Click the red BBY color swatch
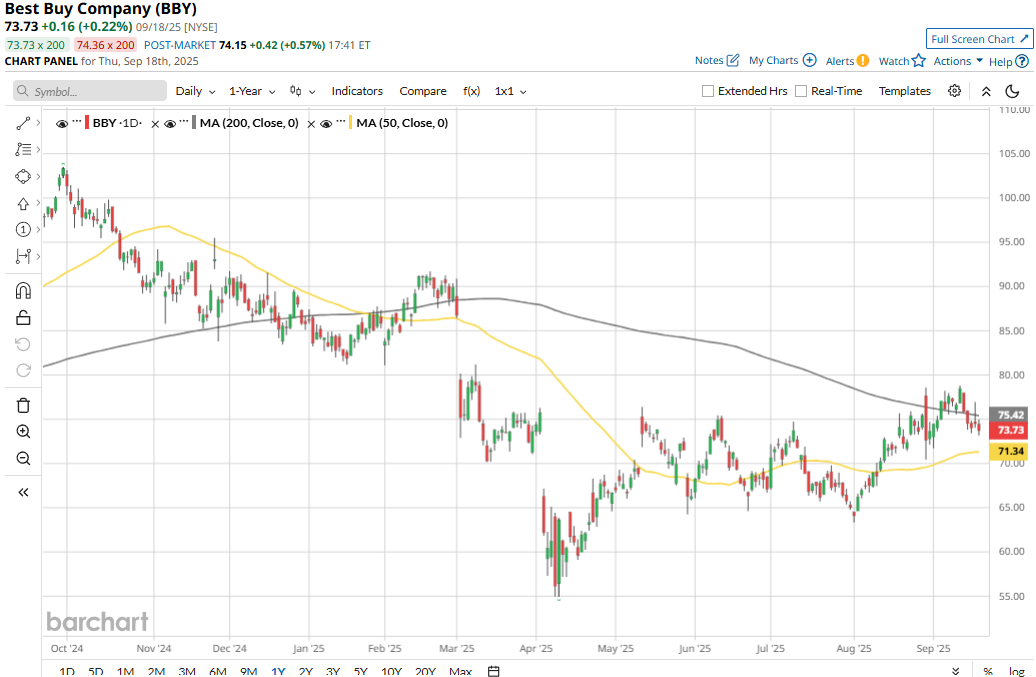This screenshot has height=677, width=1036. [x=87, y=123]
